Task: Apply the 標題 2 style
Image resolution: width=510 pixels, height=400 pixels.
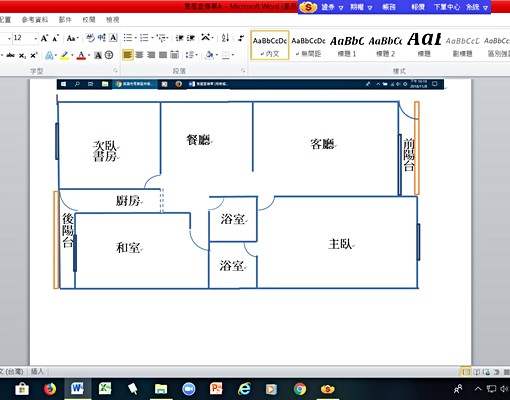Action: tap(385, 45)
